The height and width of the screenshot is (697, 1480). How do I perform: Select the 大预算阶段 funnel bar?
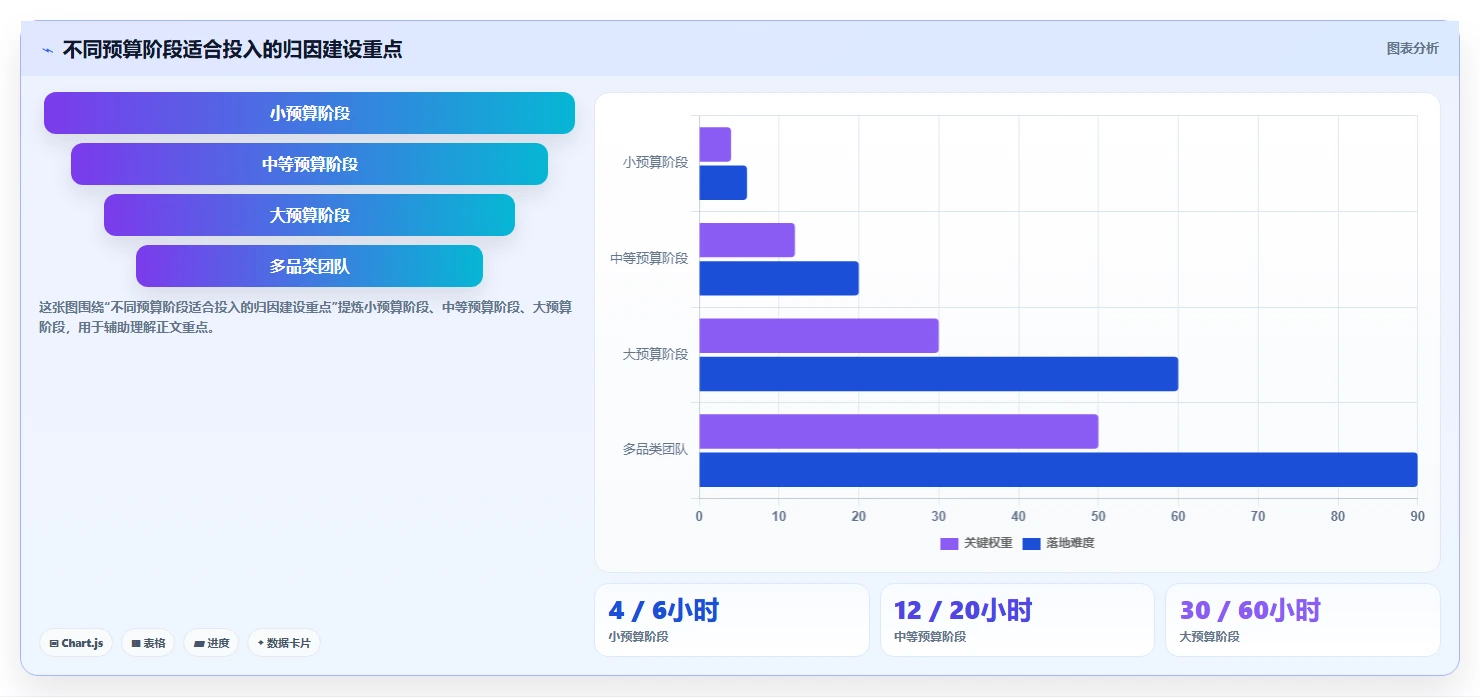[x=309, y=215]
